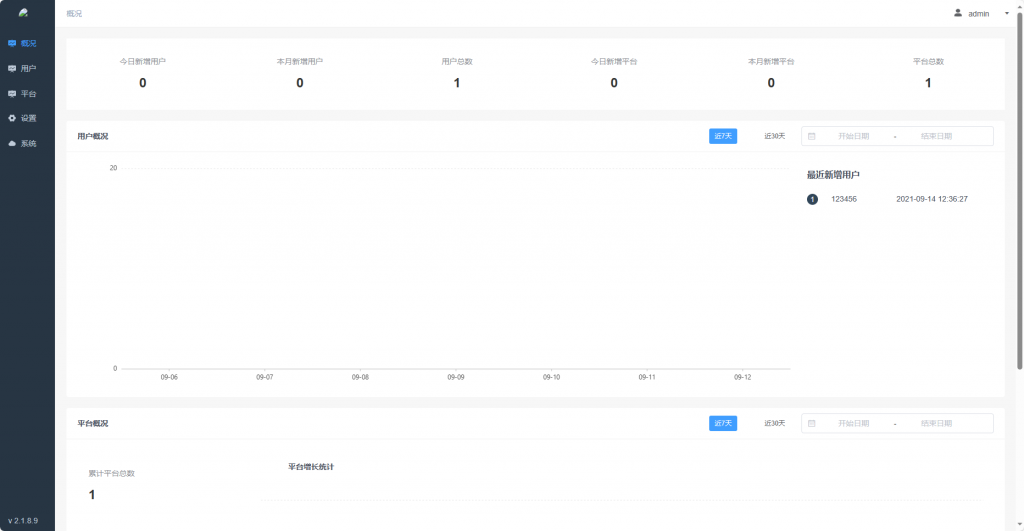
Task: Click the app logo in the sidebar
Action: [x=23, y=13]
